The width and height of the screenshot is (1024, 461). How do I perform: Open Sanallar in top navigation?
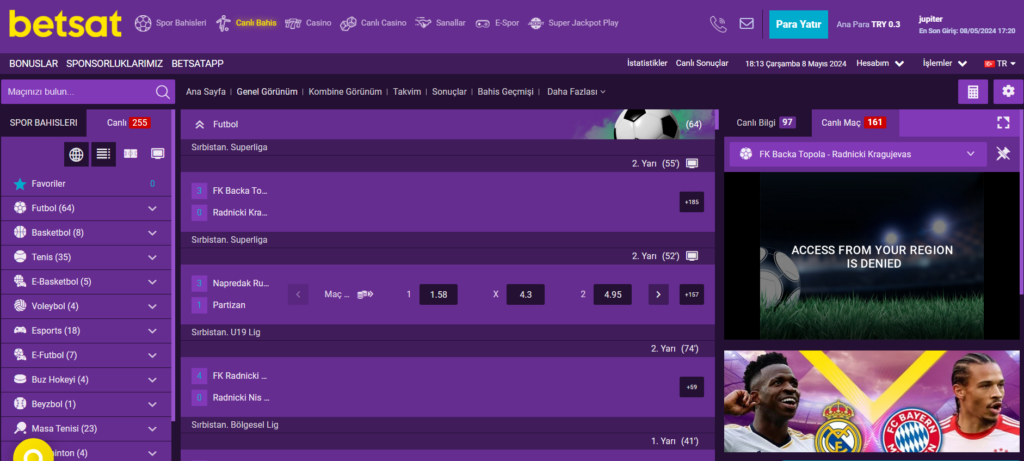440,24
